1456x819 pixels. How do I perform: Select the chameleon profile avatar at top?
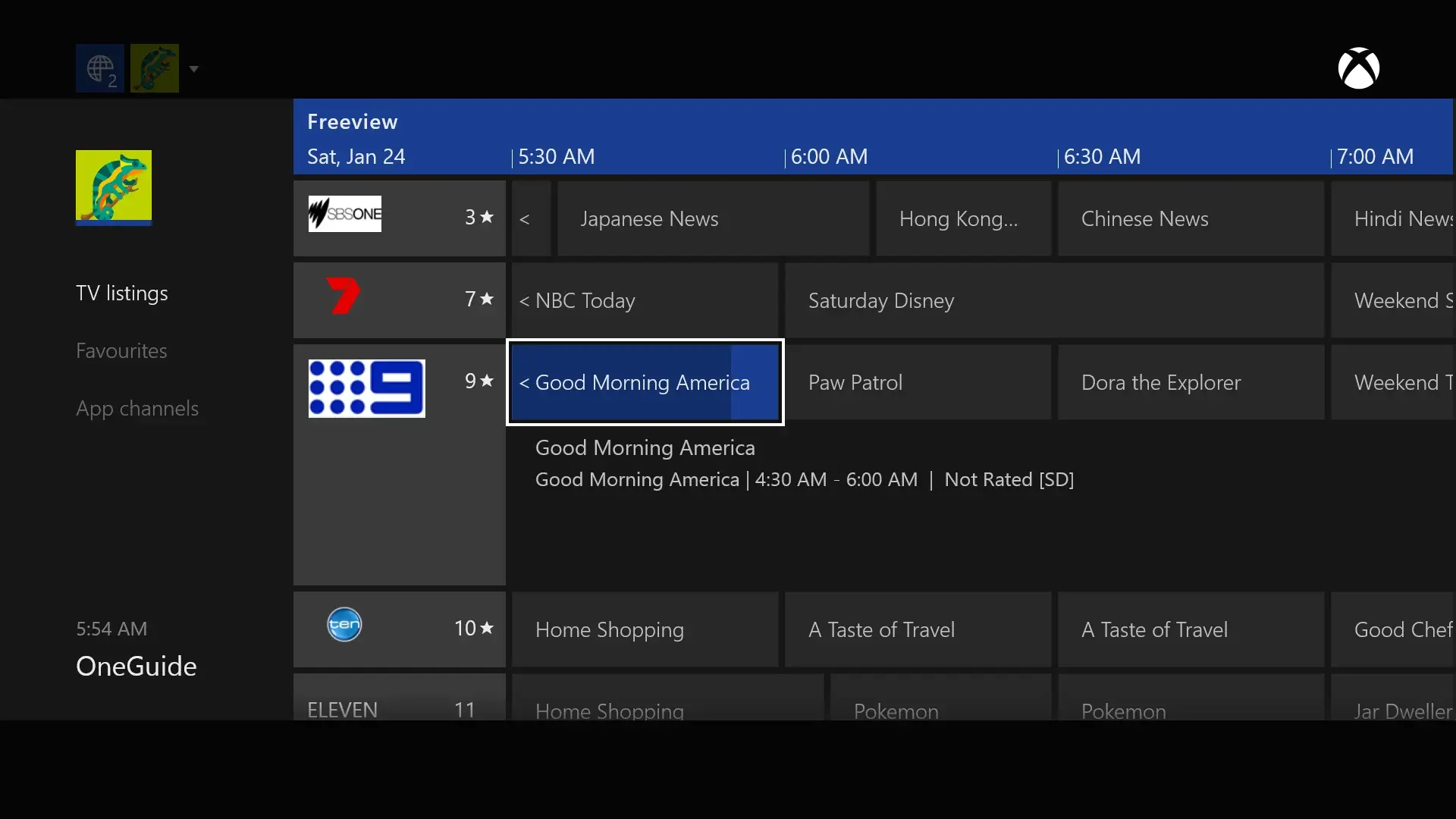point(155,69)
